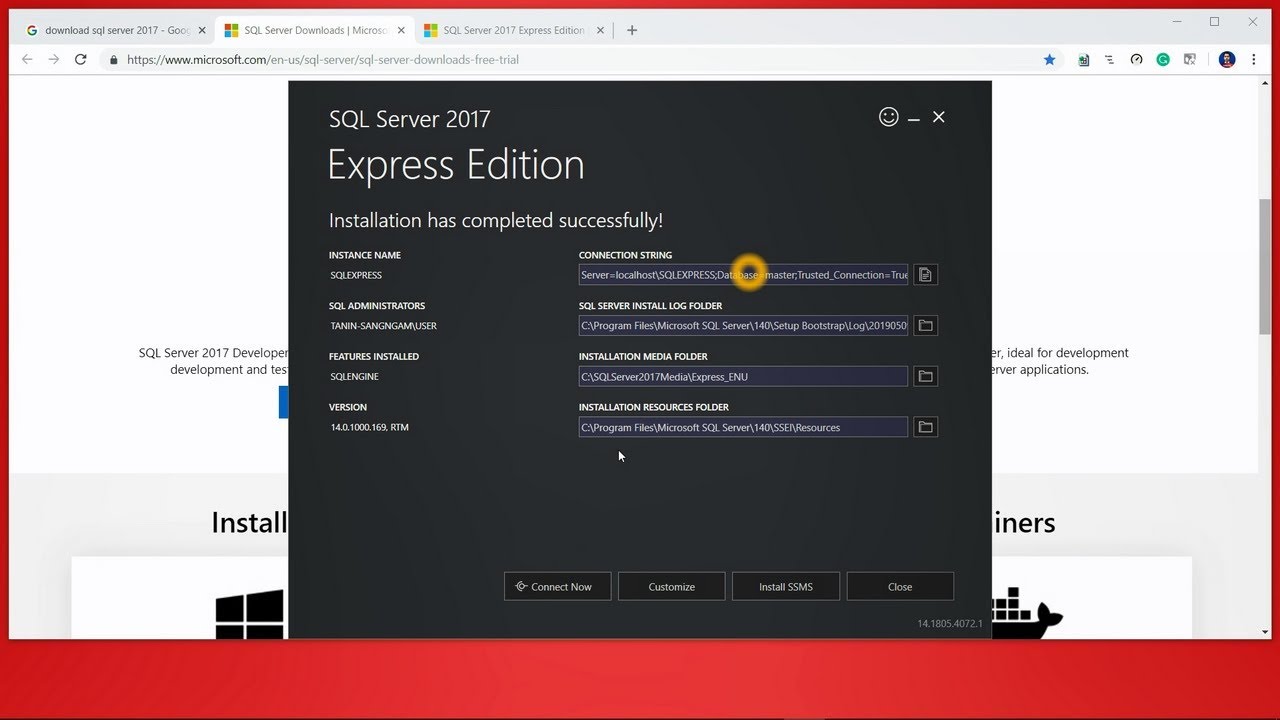1280x720 pixels.
Task: Click the INSTALLATION MEDIA FOLDER label
Action: click(643, 357)
